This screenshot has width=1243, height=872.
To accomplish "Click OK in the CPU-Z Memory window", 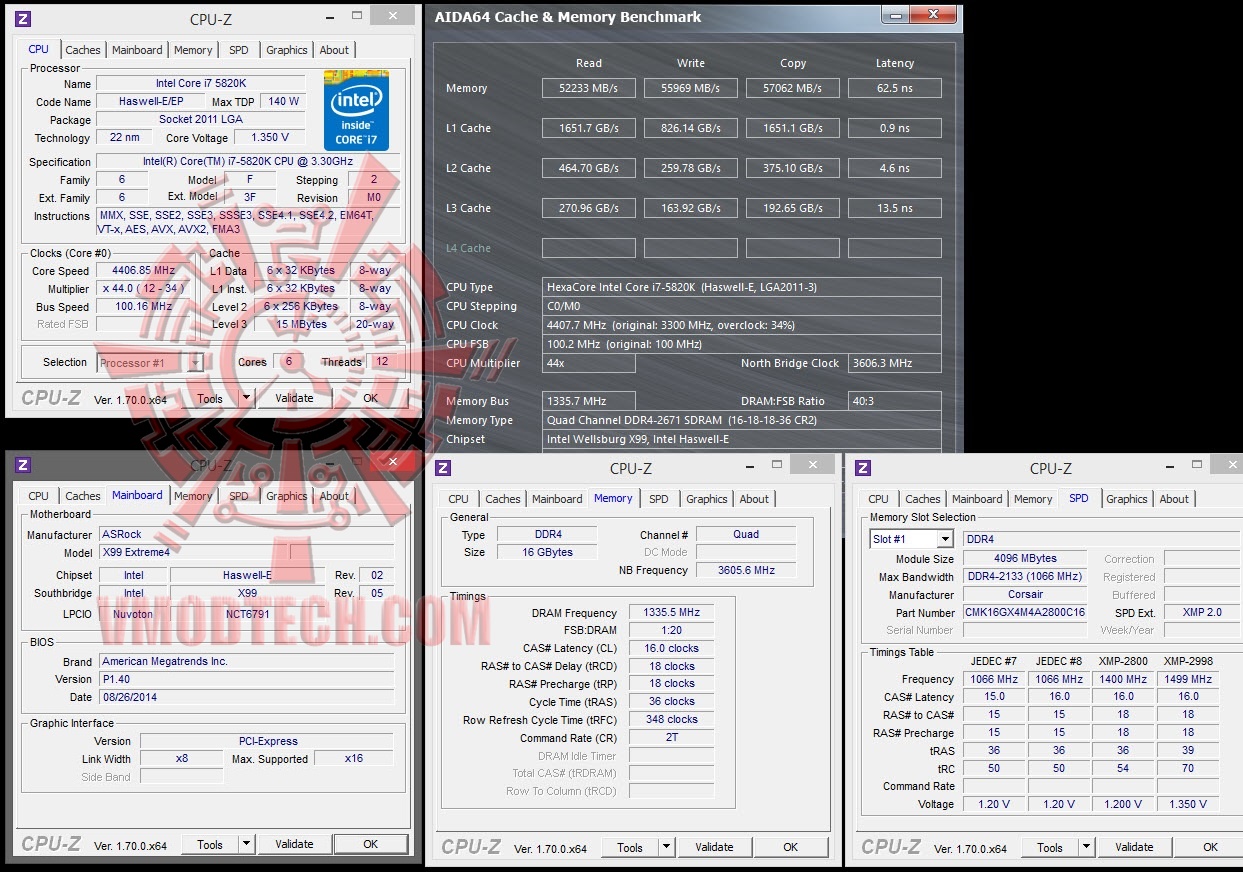I will 790,847.
